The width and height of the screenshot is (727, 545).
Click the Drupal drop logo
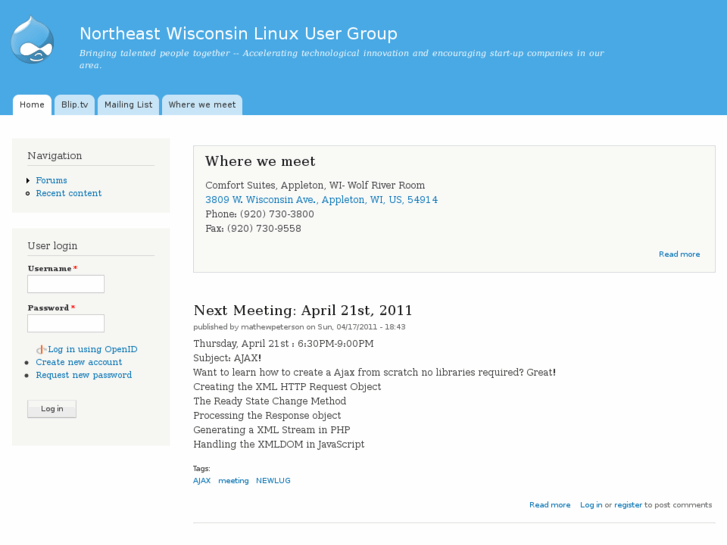(x=32, y=41)
